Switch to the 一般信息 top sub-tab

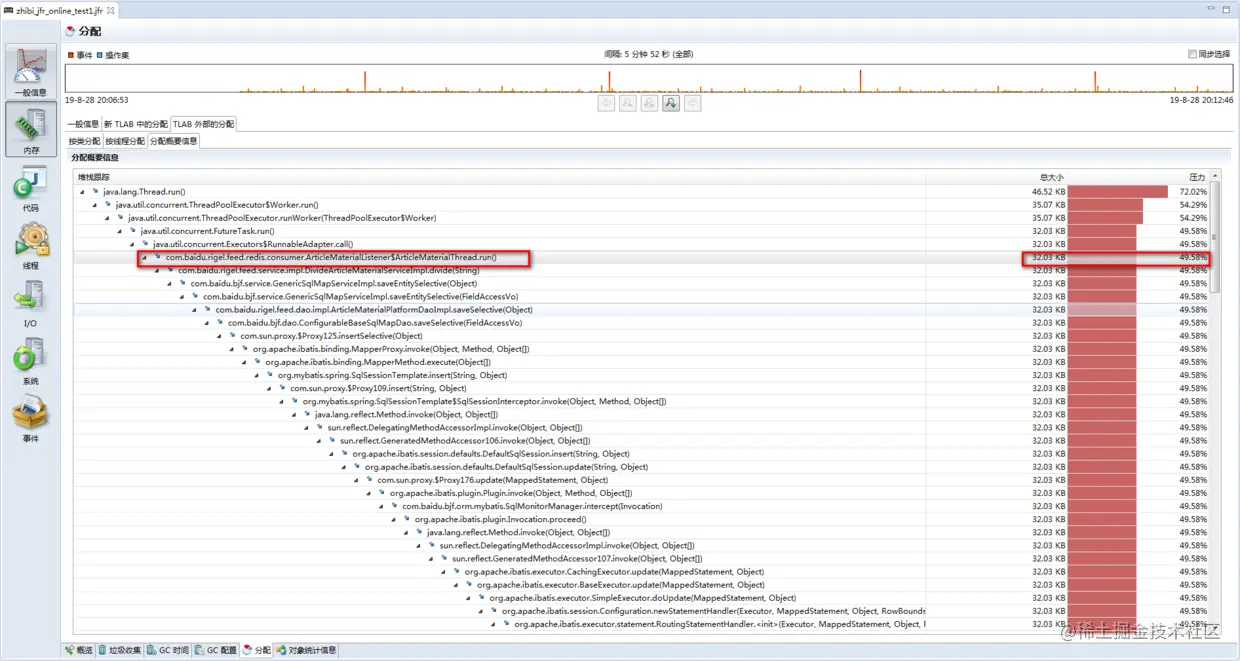83,124
